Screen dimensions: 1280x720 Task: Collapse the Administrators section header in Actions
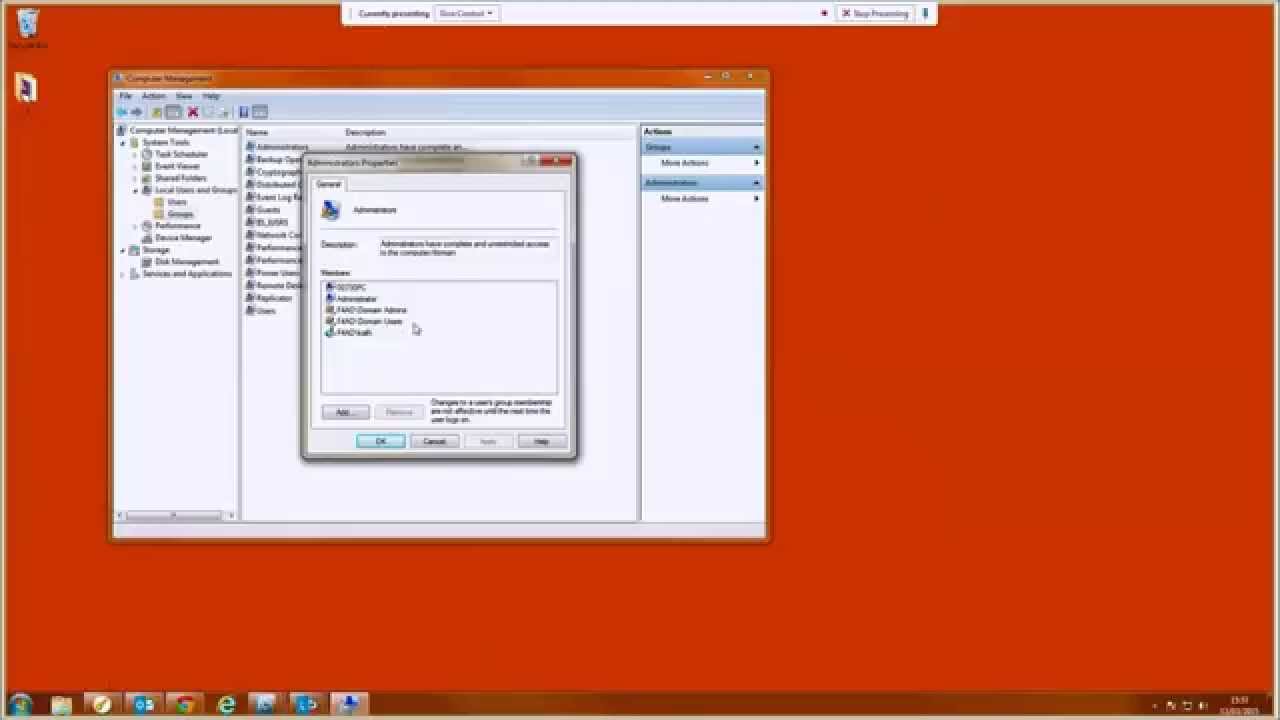[756, 183]
